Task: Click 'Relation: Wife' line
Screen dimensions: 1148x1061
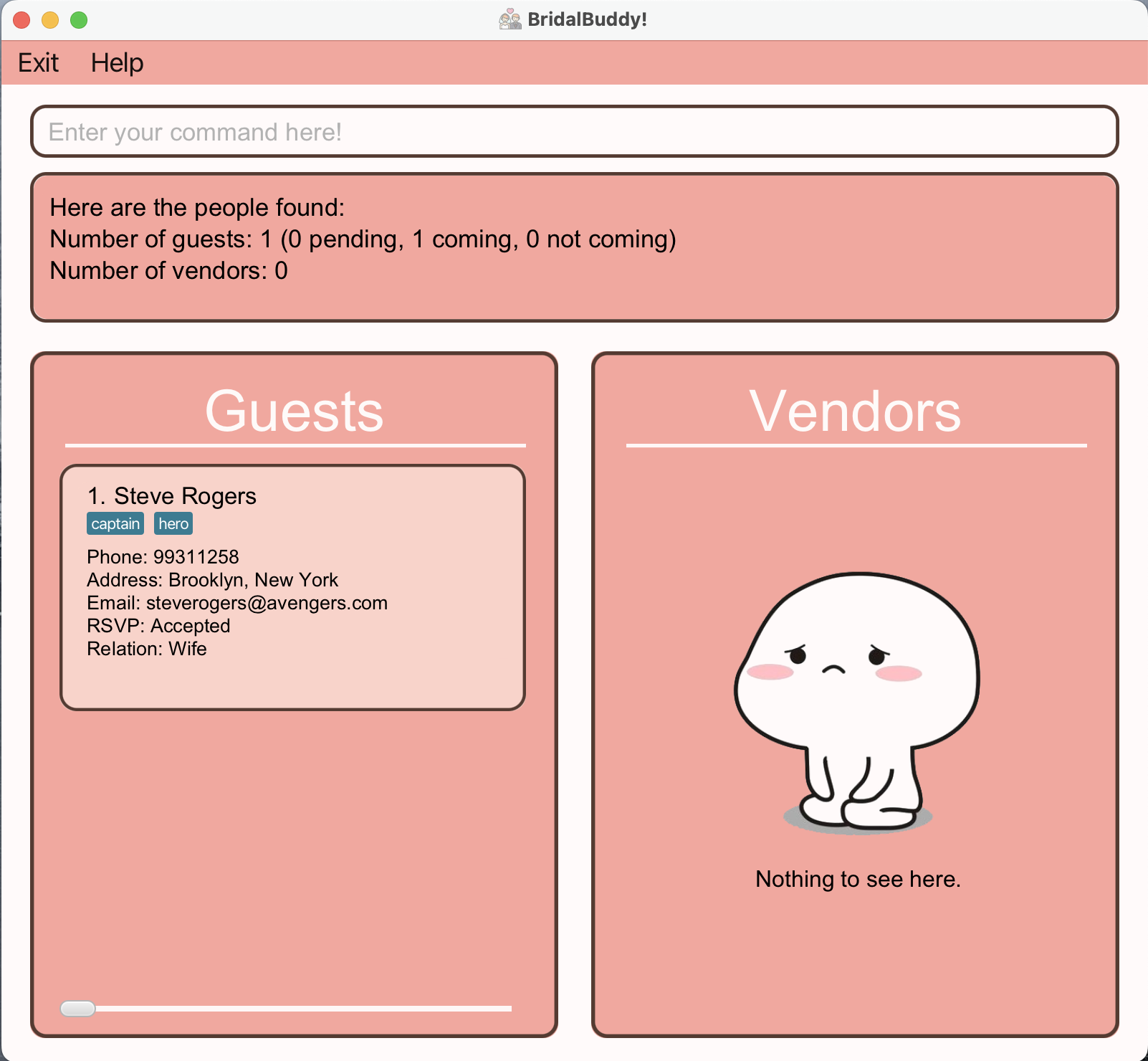Action: coord(147,649)
